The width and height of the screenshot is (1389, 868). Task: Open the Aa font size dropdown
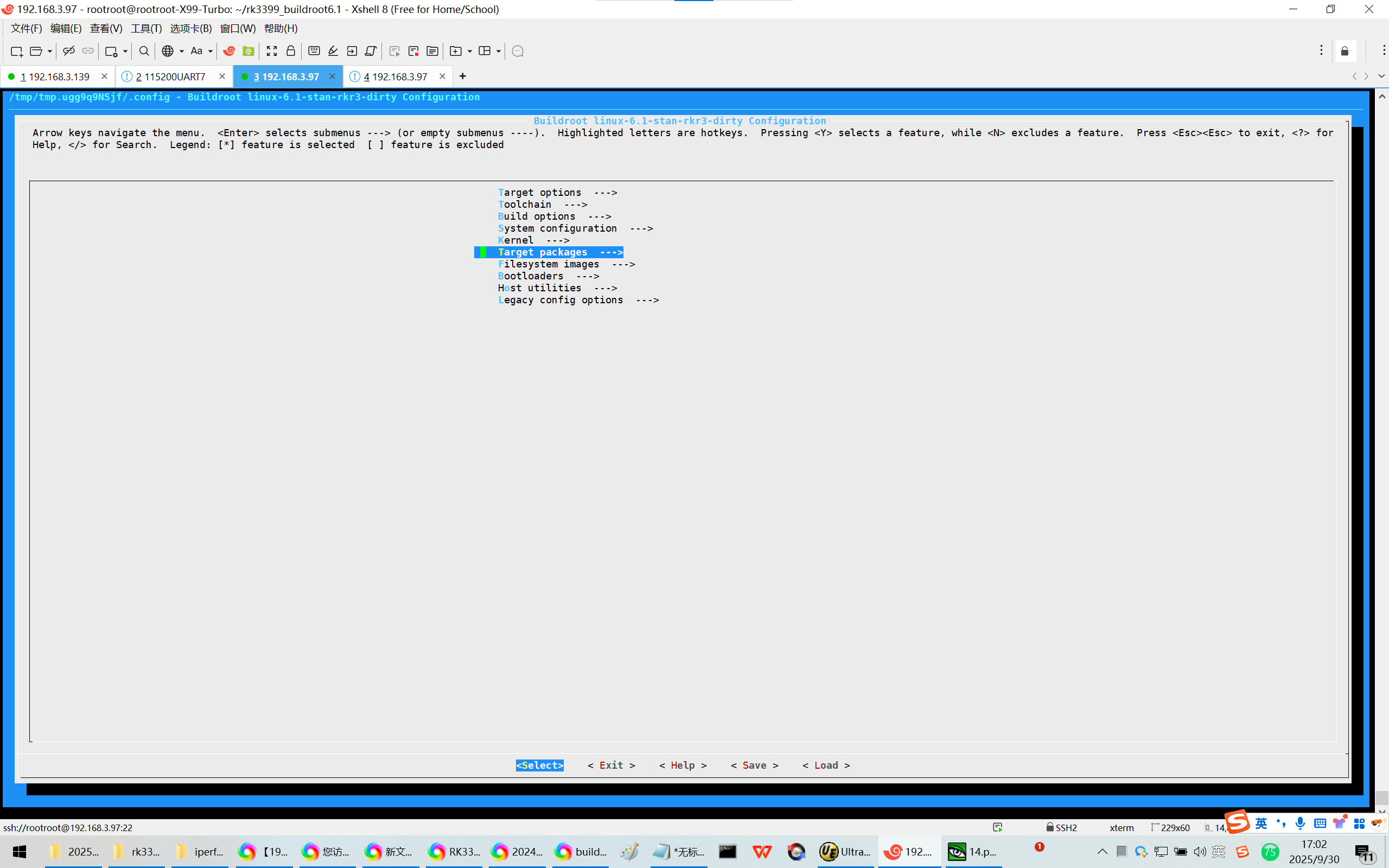tap(210, 51)
